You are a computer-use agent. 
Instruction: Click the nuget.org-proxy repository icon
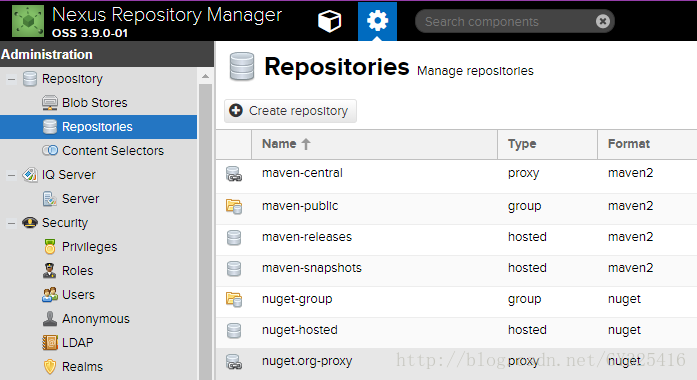click(234, 362)
